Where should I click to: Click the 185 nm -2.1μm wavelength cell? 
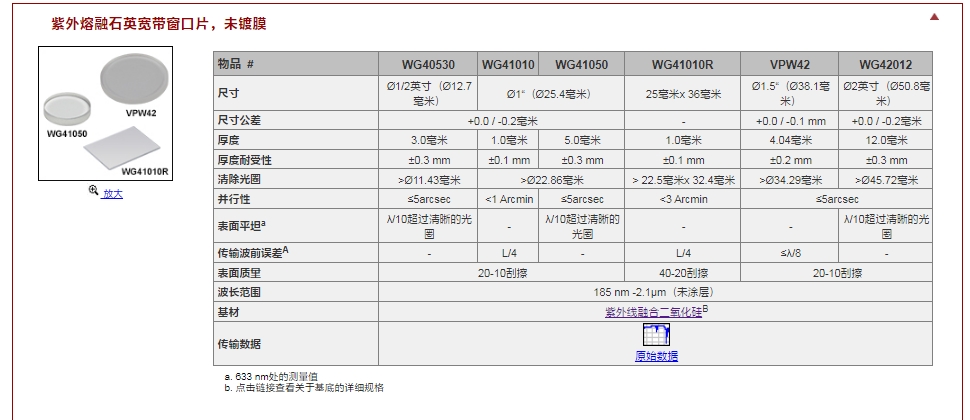tap(655, 292)
